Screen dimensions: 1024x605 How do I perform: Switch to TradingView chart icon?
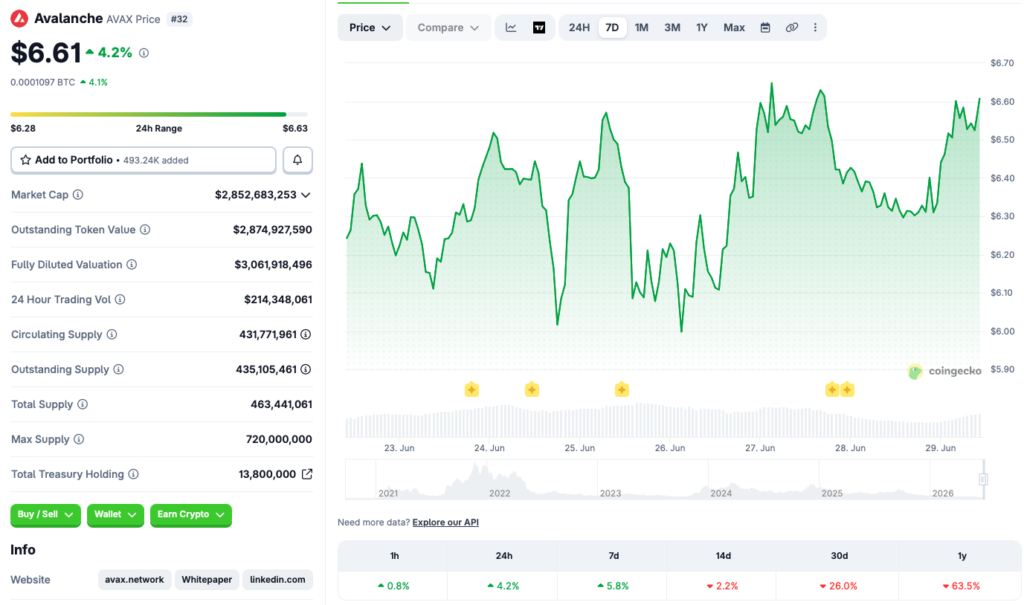tap(539, 27)
